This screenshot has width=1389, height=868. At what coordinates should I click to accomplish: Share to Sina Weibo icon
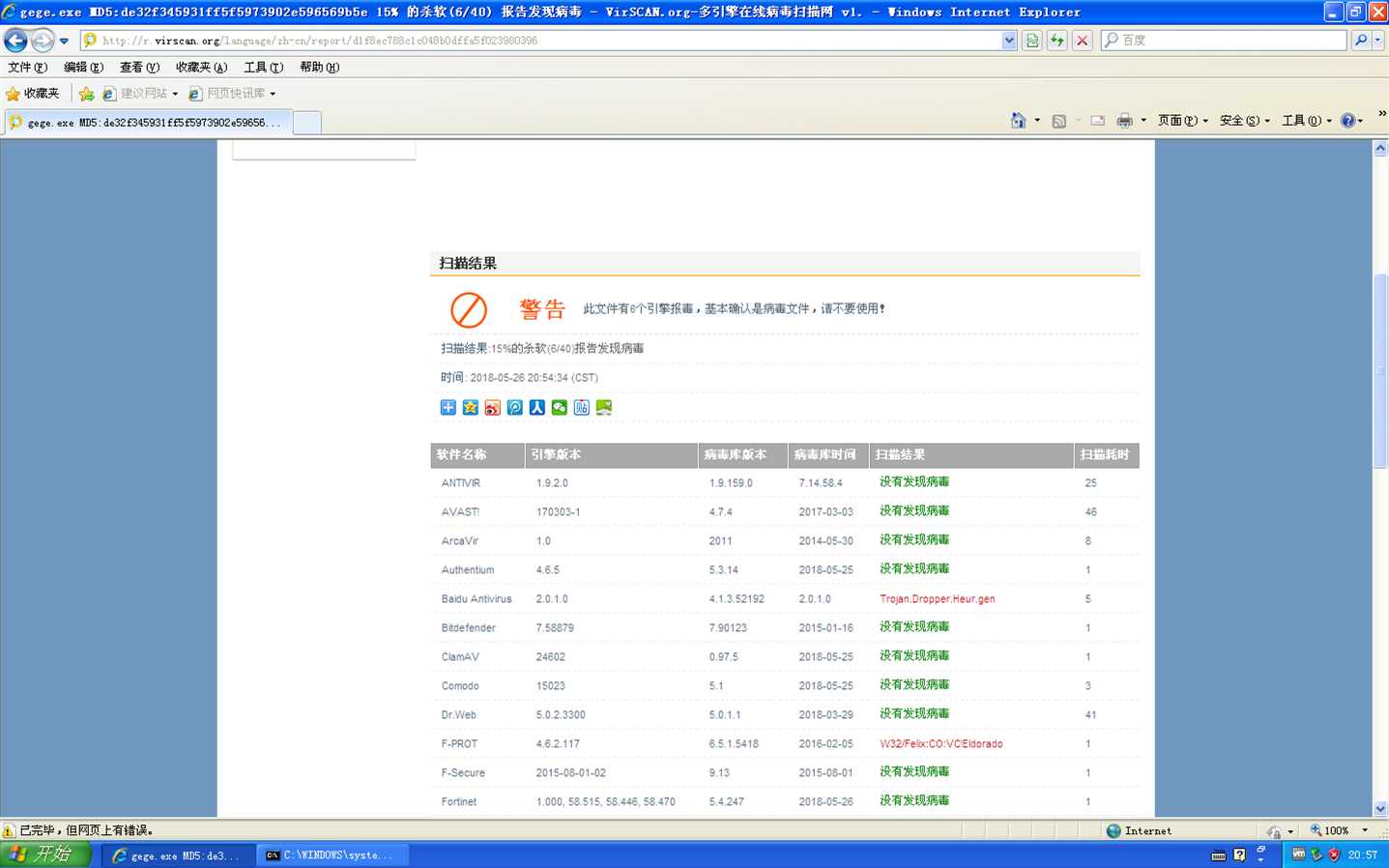point(492,408)
